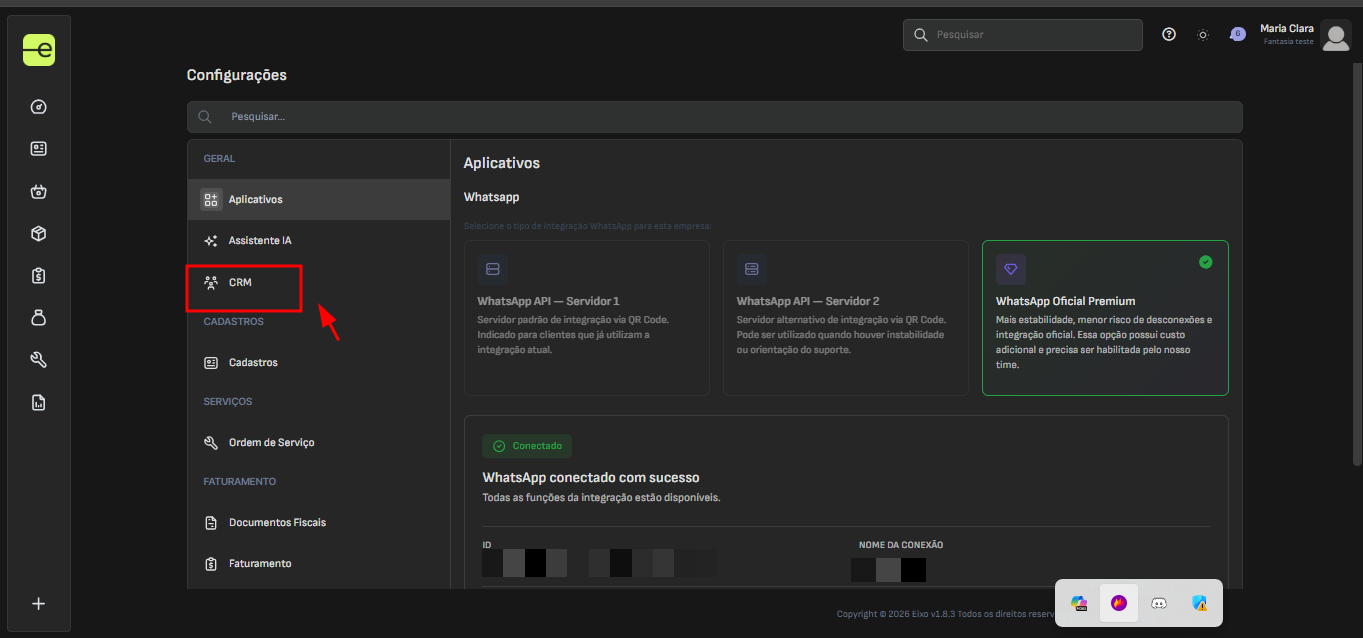
Task: Click the Whatsapp section heading
Action: point(492,198)
